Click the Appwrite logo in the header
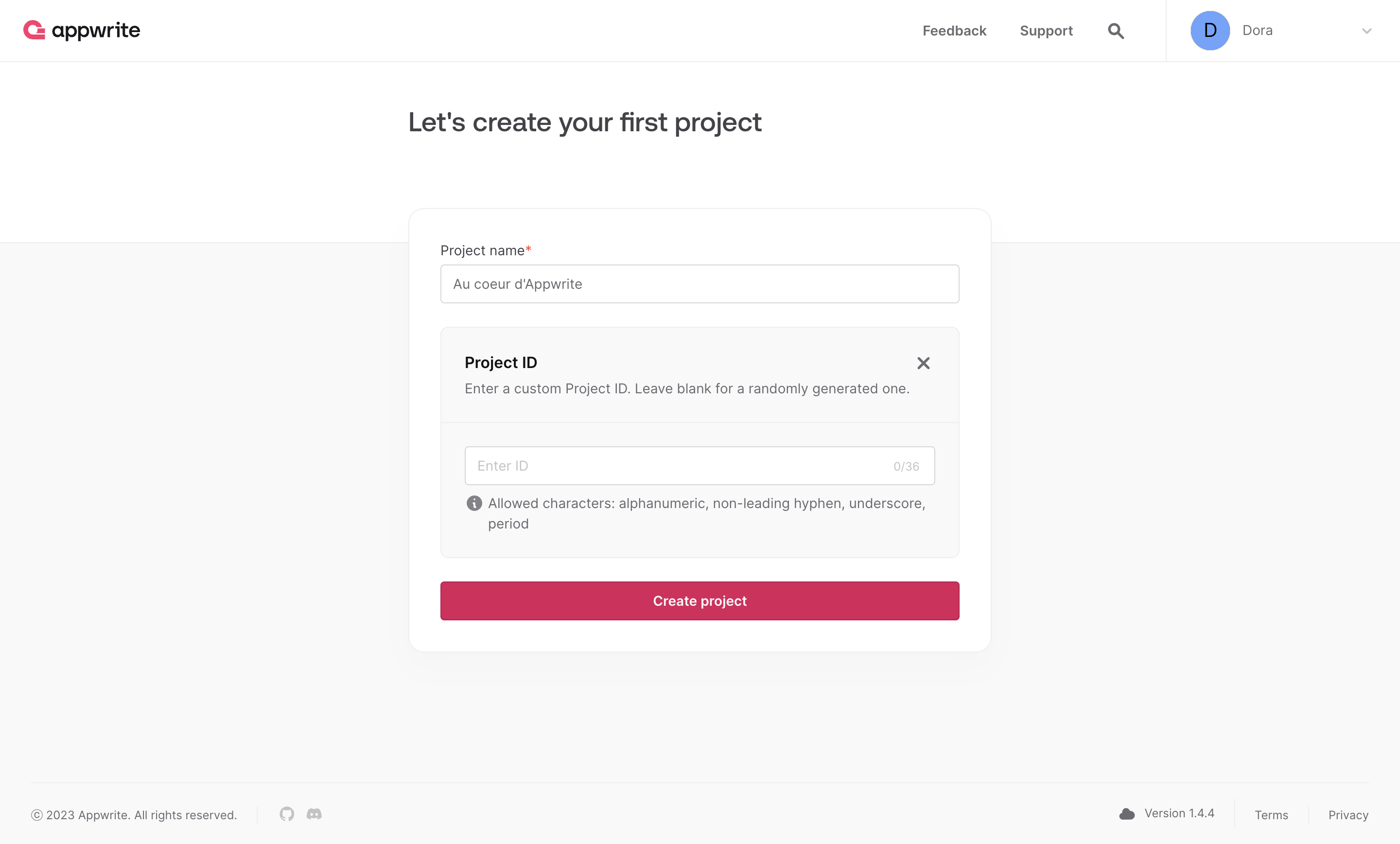This screenshot has height=844, width=1400. pos(81,30)
